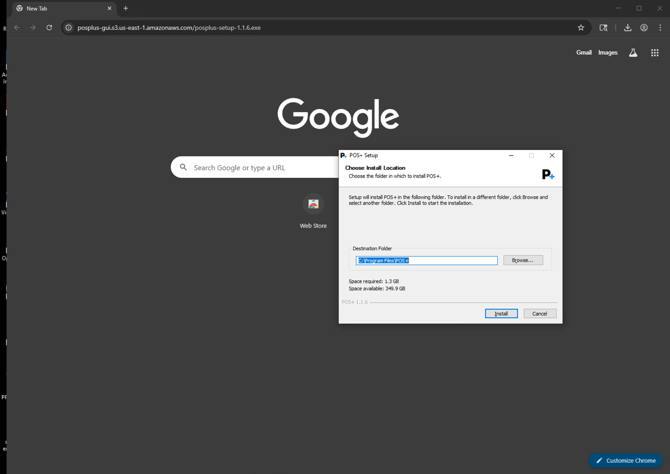Close the New Tab tab

[x=109, y=9]
